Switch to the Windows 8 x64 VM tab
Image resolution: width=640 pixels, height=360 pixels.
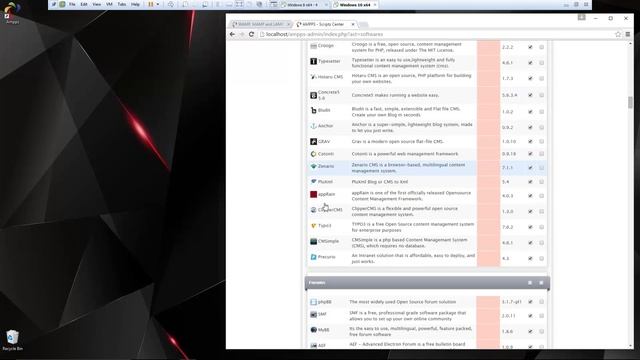click(x=304, y=4)
